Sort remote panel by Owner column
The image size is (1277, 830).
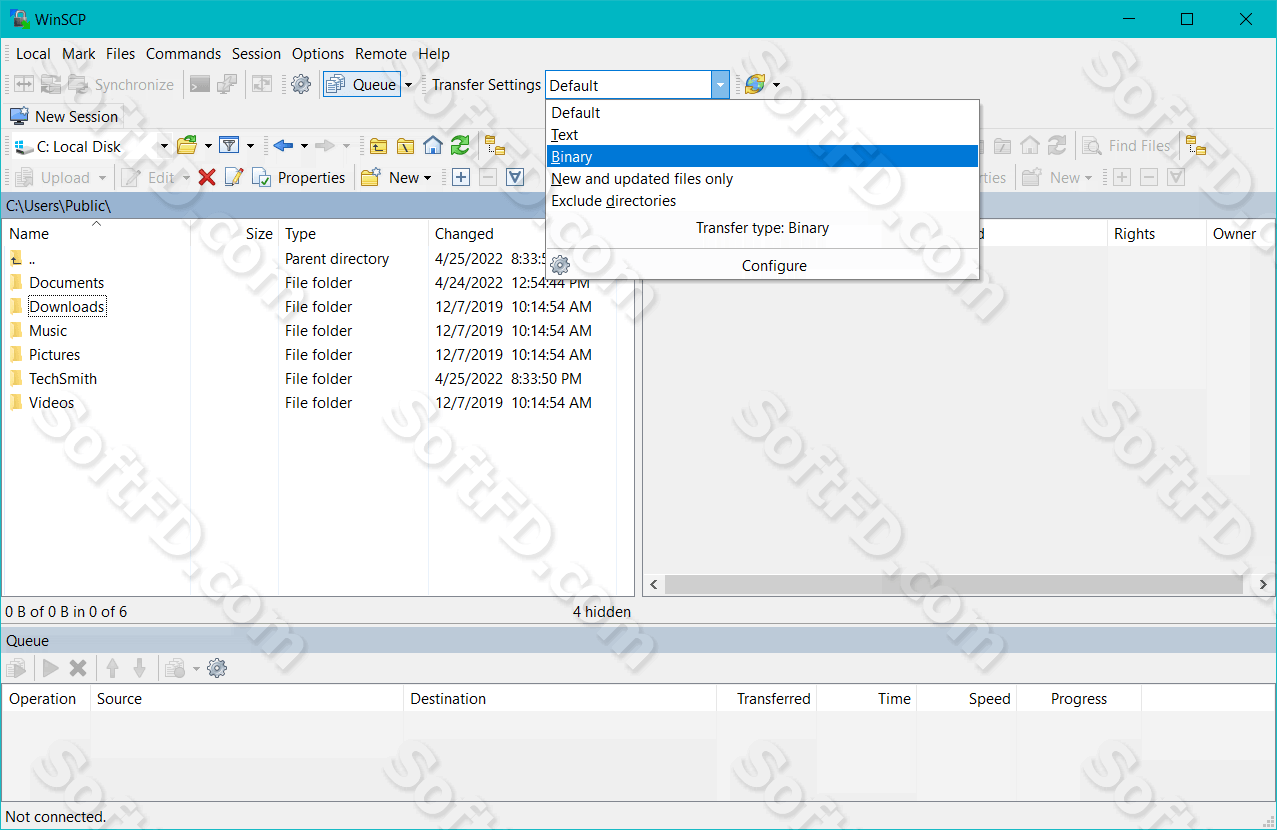pyautogui.click(x=1241, y=234)
